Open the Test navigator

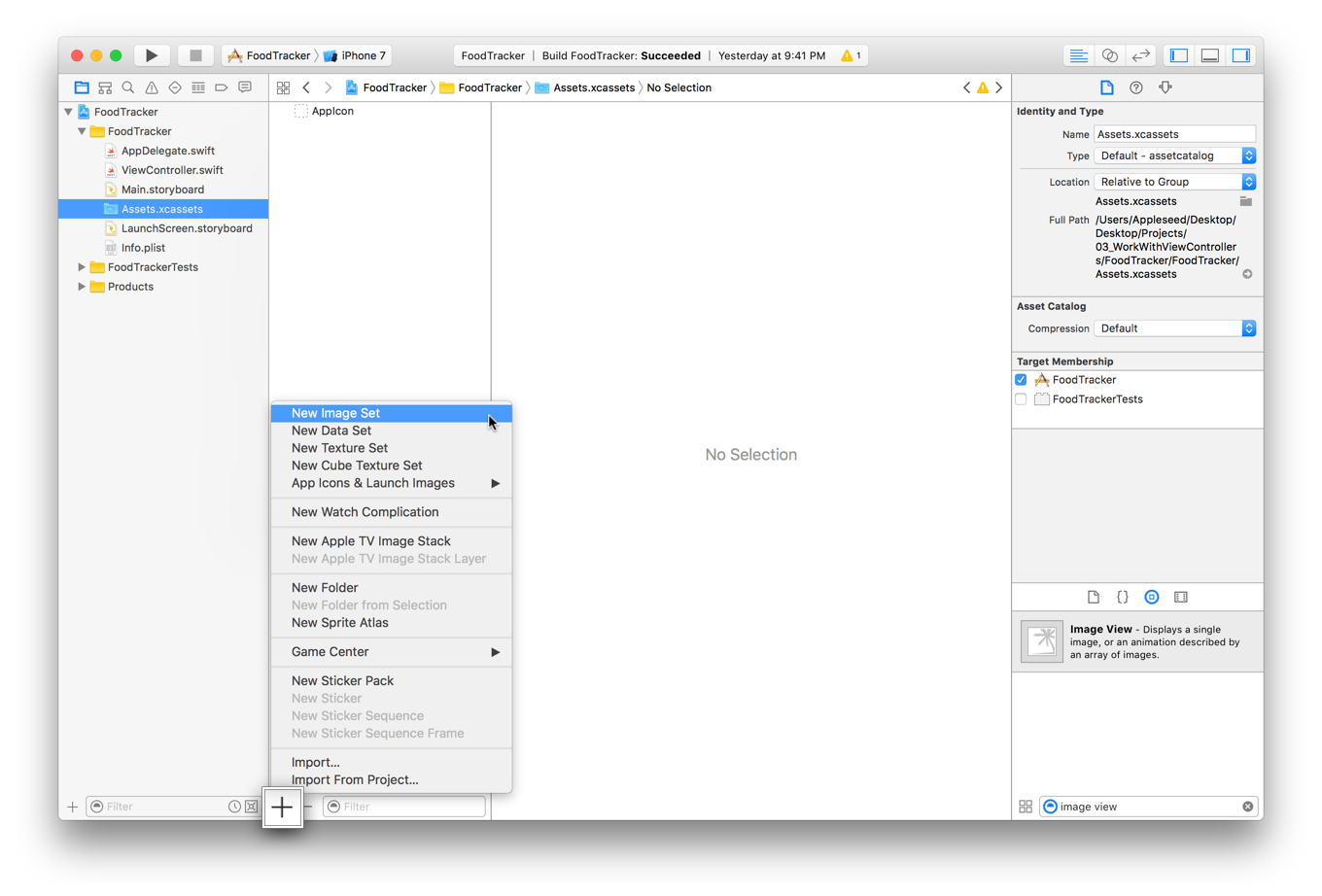[x=175, y=87]
